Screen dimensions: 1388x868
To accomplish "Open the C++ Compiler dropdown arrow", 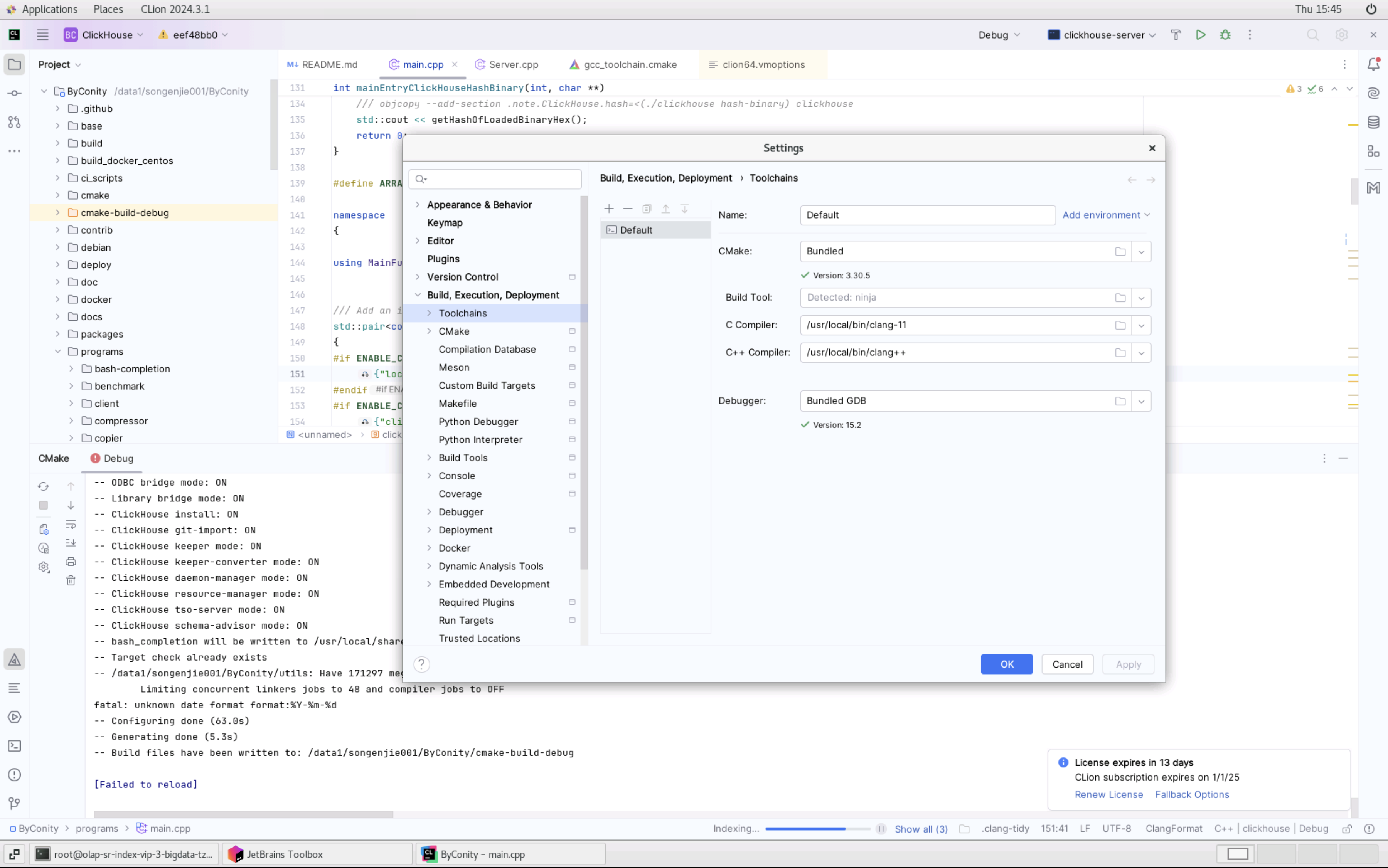I will point(1141,353).
